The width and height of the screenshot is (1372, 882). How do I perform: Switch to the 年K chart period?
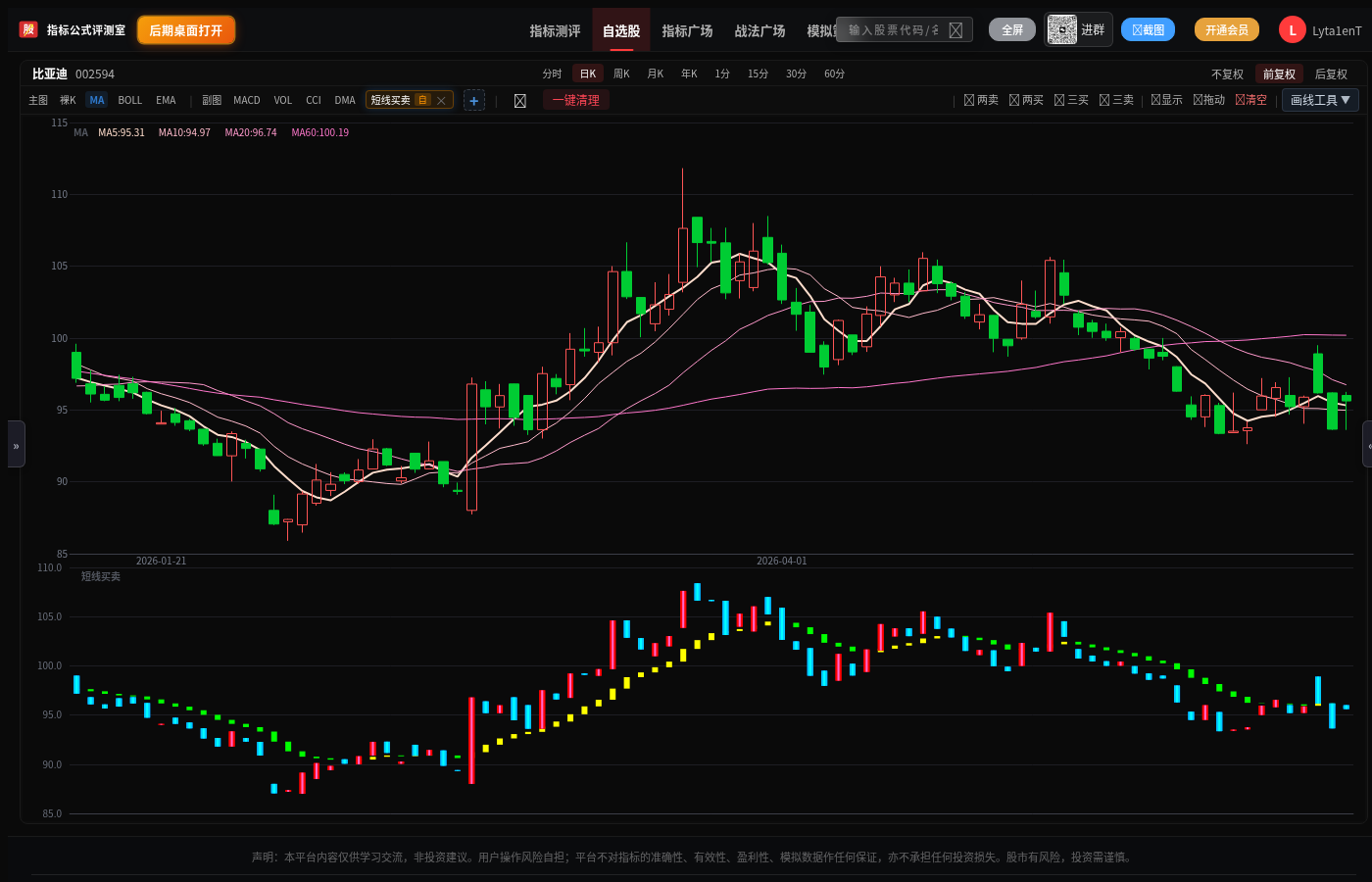[689, 74]
